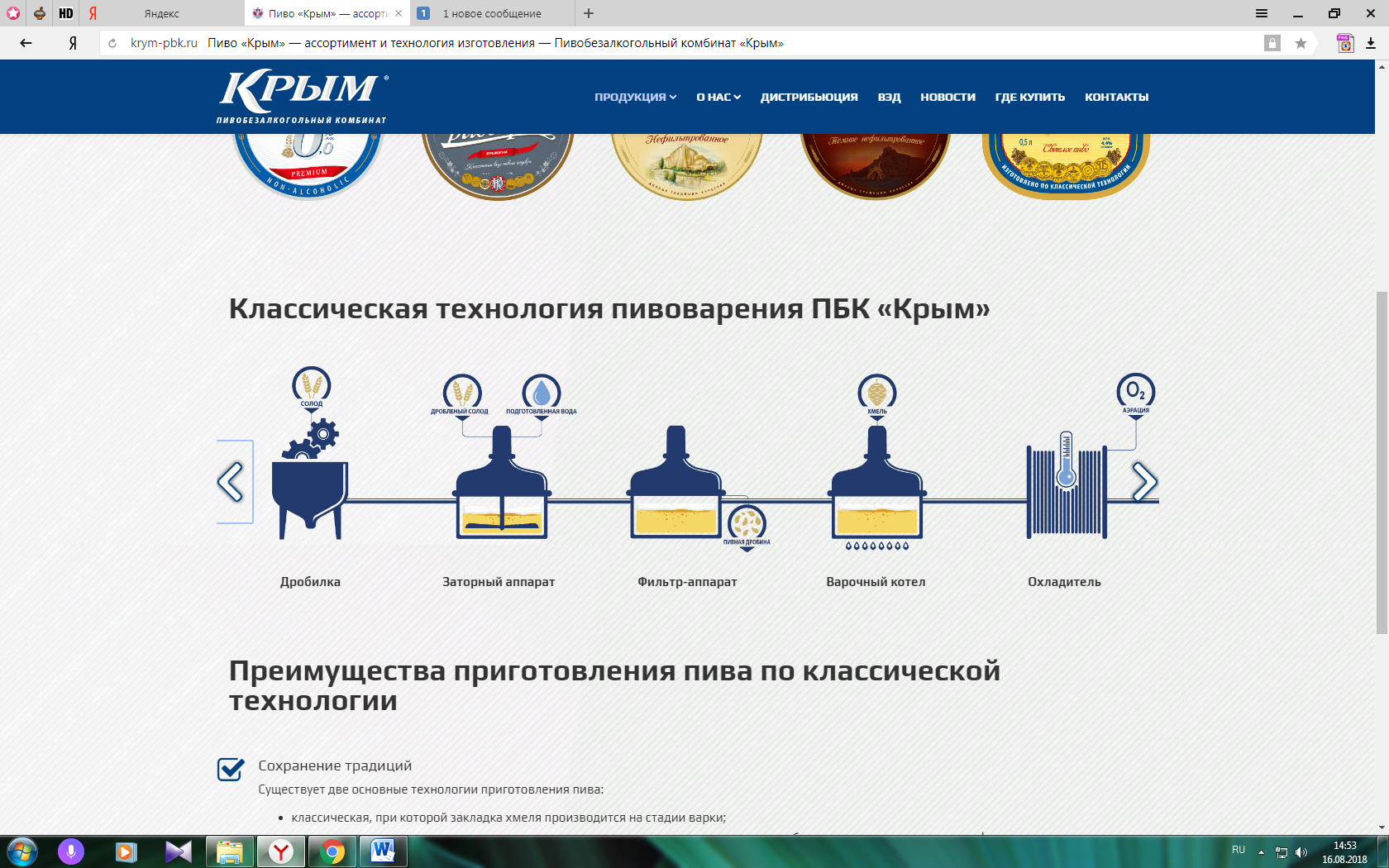Screen dimensions: 1389x868
Task: Open the browser hamburger menu
Action: (1261, 13)
